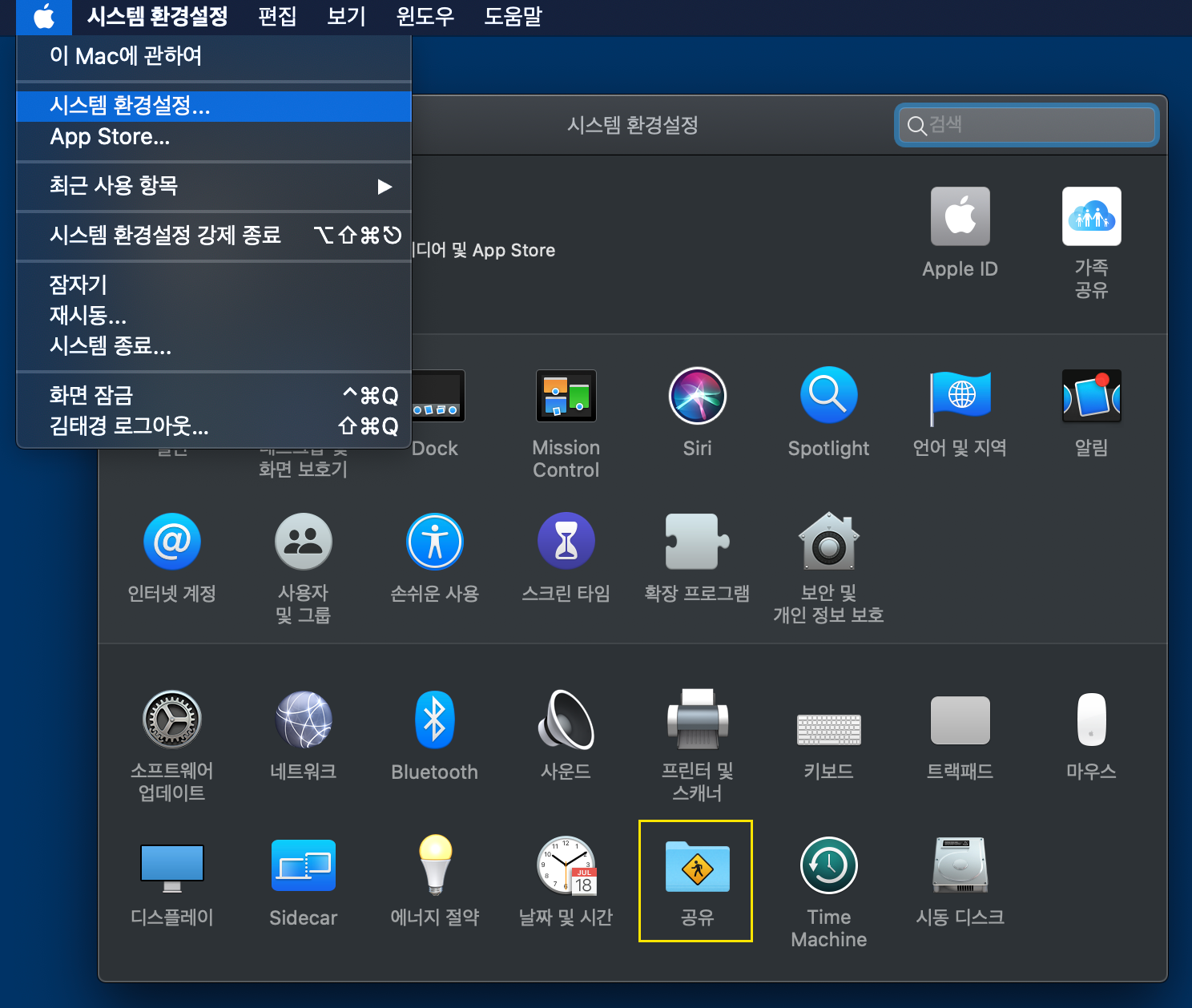The height and width of the screenshot is (1008, 1192).
Task: Open the 보기 menu
Action: (346, 17)
